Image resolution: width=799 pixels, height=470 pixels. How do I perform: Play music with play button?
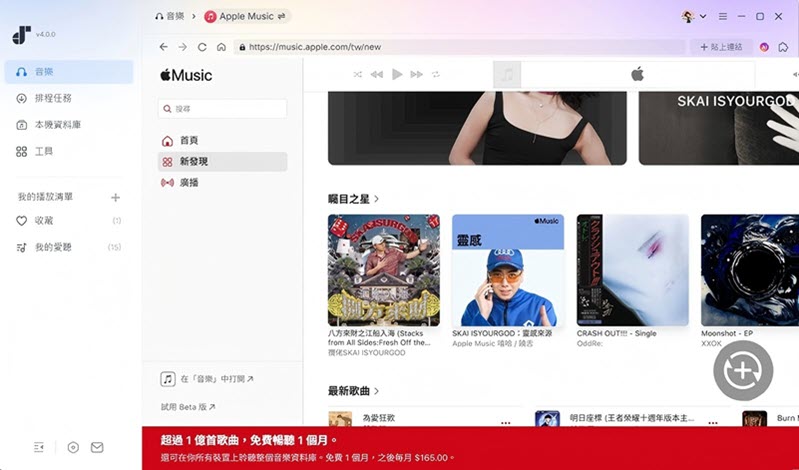tap(397, 74)
